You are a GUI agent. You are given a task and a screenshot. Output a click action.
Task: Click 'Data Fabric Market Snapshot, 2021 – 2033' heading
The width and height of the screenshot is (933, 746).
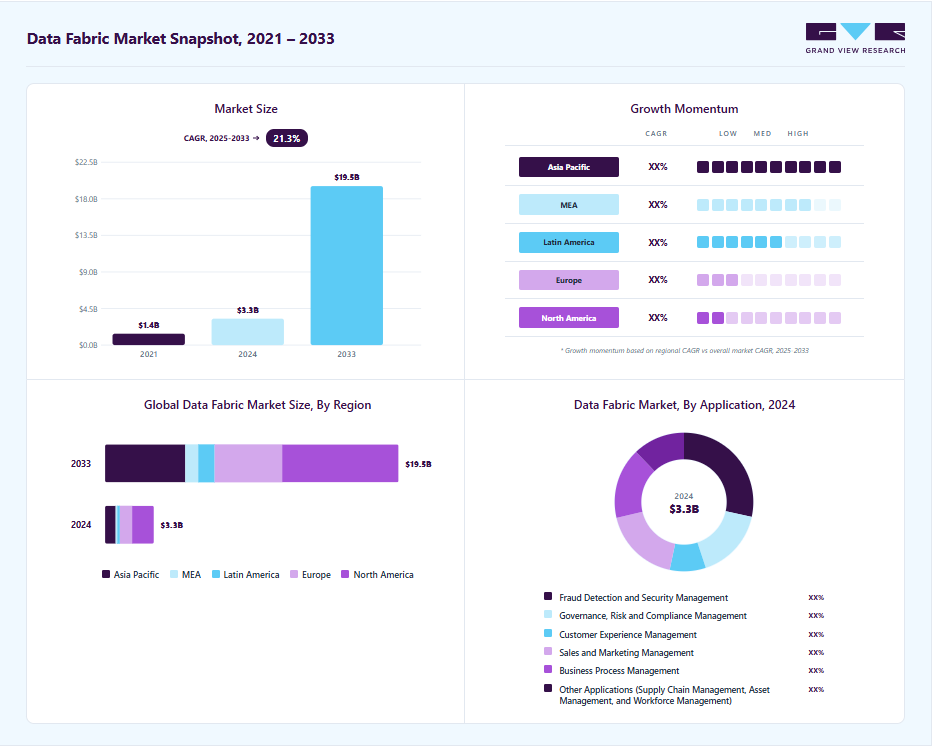(x=181, y=39)
